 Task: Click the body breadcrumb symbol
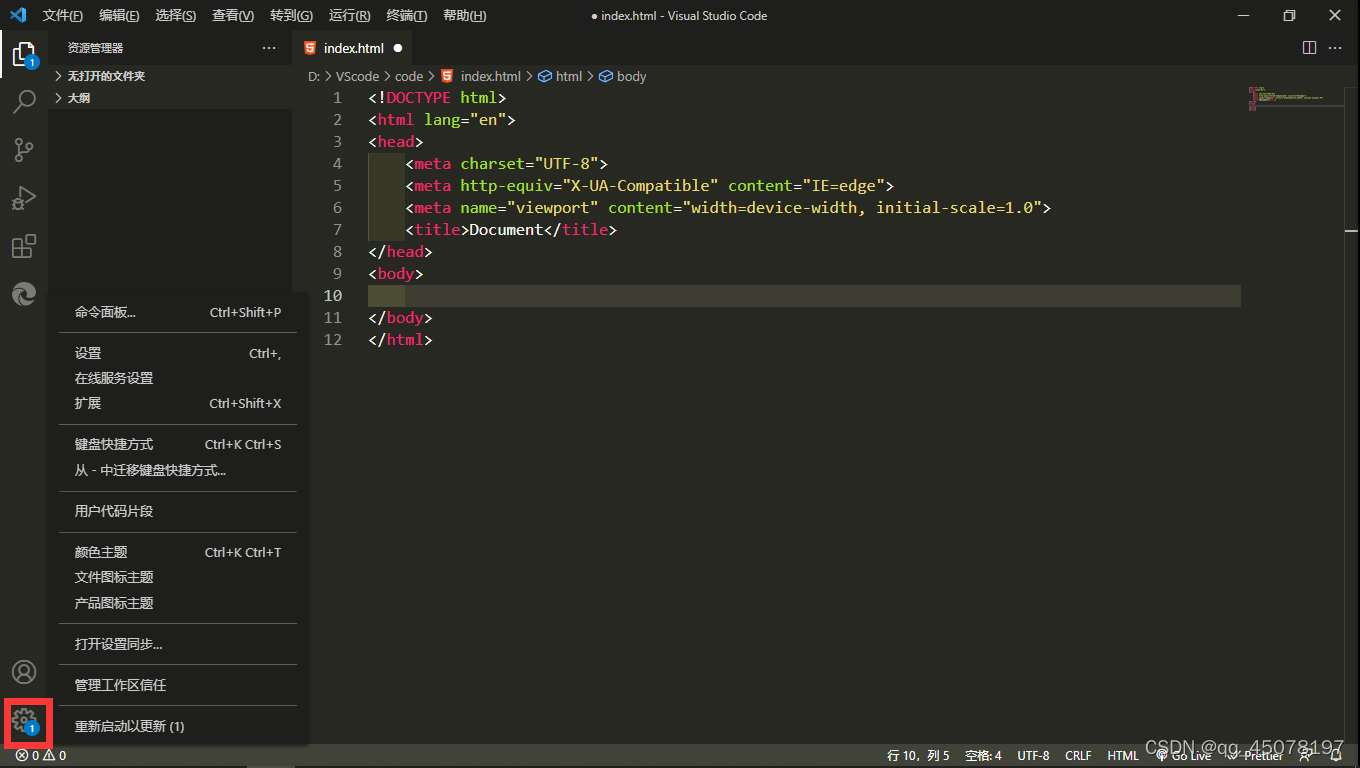coord(622,76)
